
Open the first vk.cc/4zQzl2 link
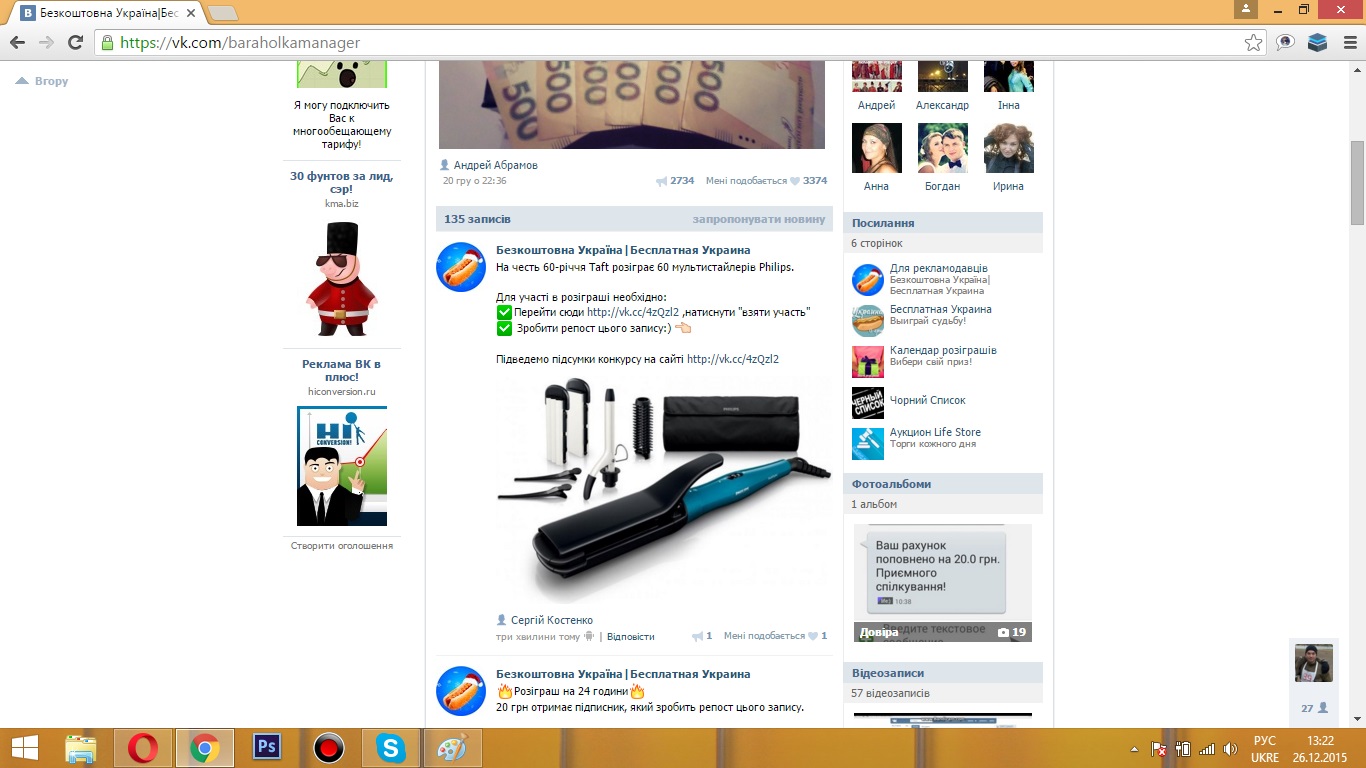633,312
